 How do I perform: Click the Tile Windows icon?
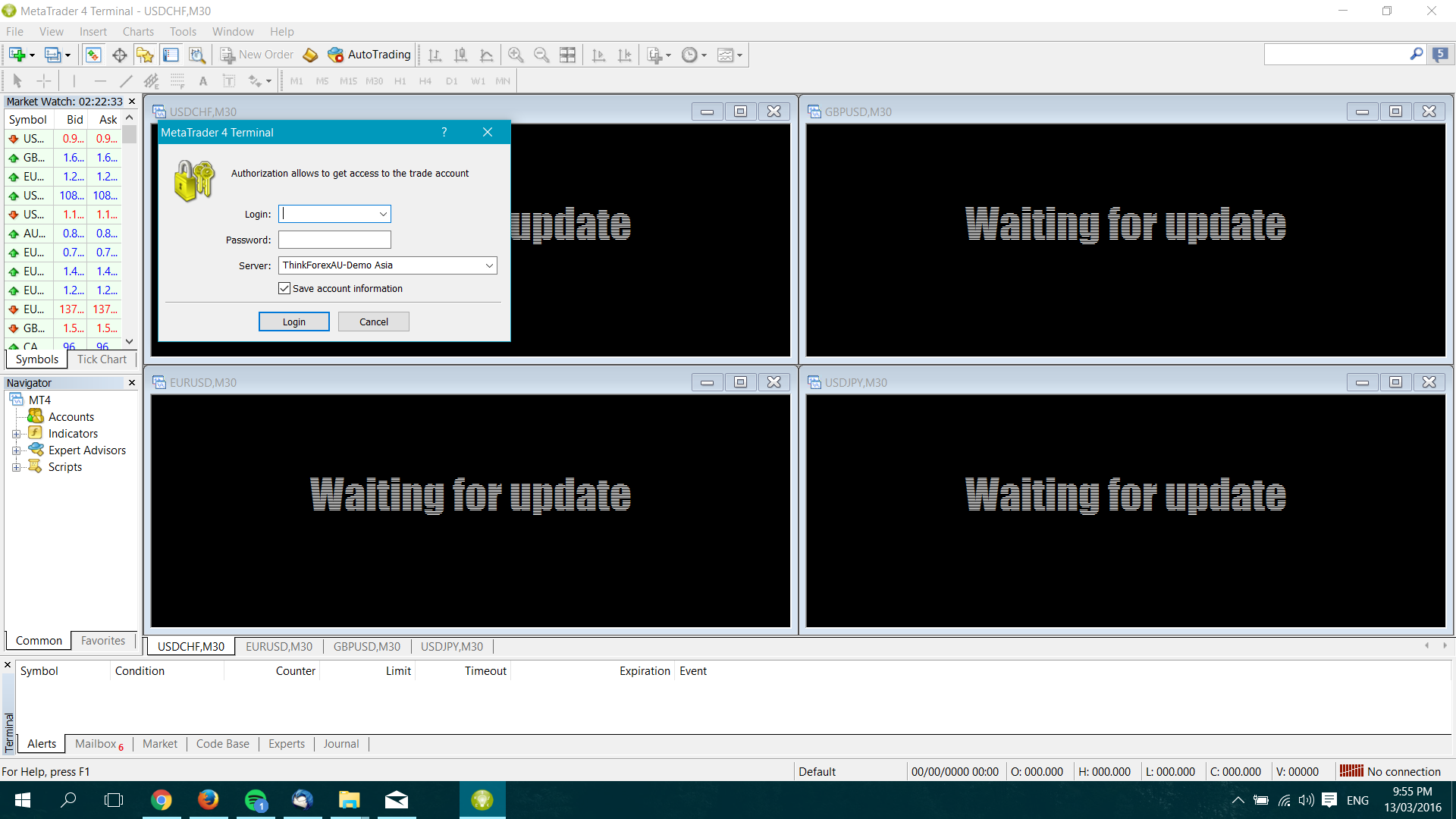click(567, 55)
